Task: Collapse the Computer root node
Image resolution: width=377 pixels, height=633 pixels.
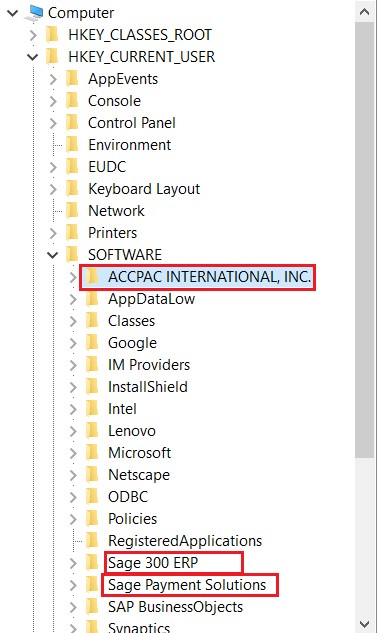Action: (13, 13)
